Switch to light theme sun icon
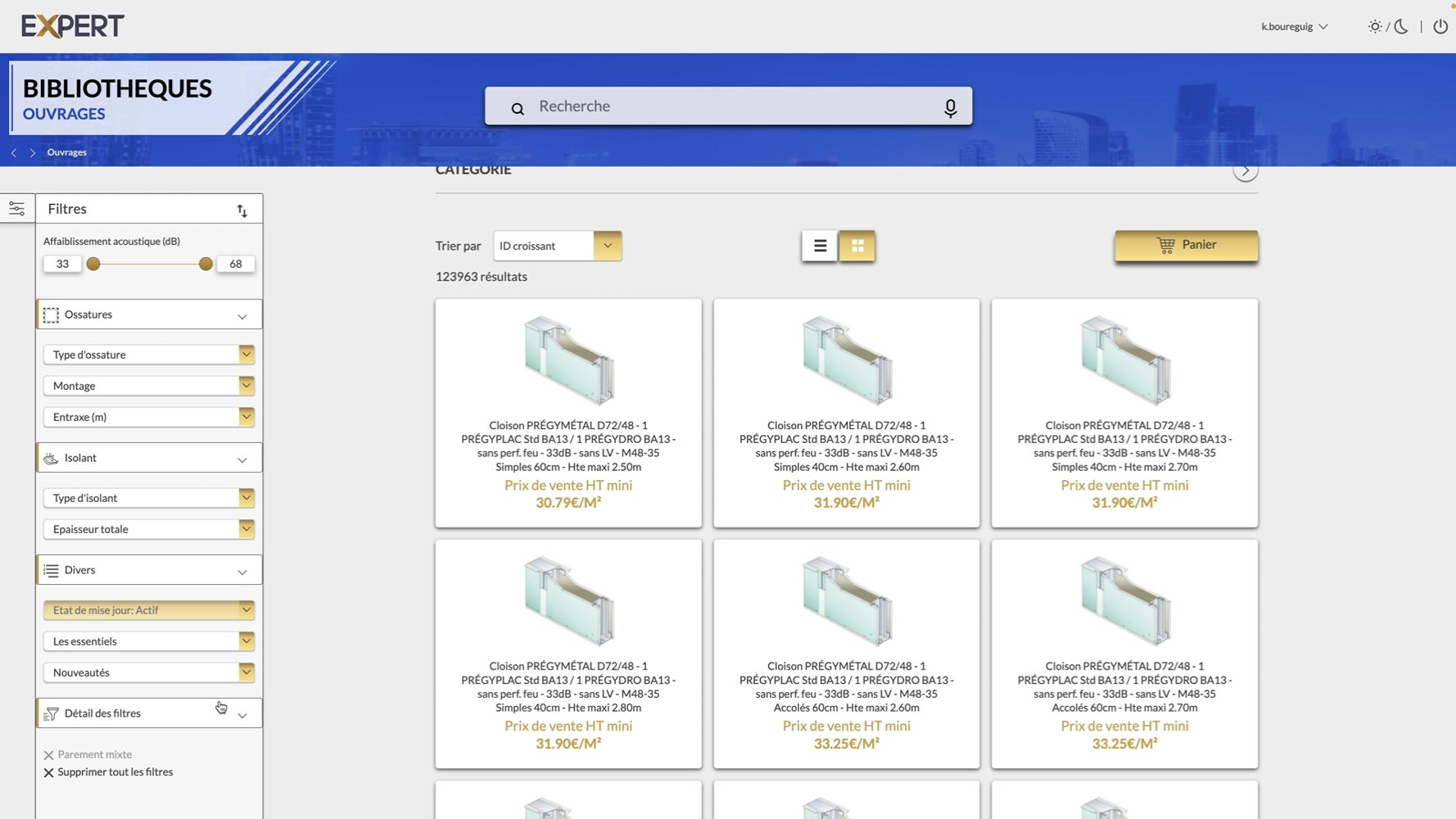The width and height of the screenshot is (1456, 819). [x=1374, y=26]
